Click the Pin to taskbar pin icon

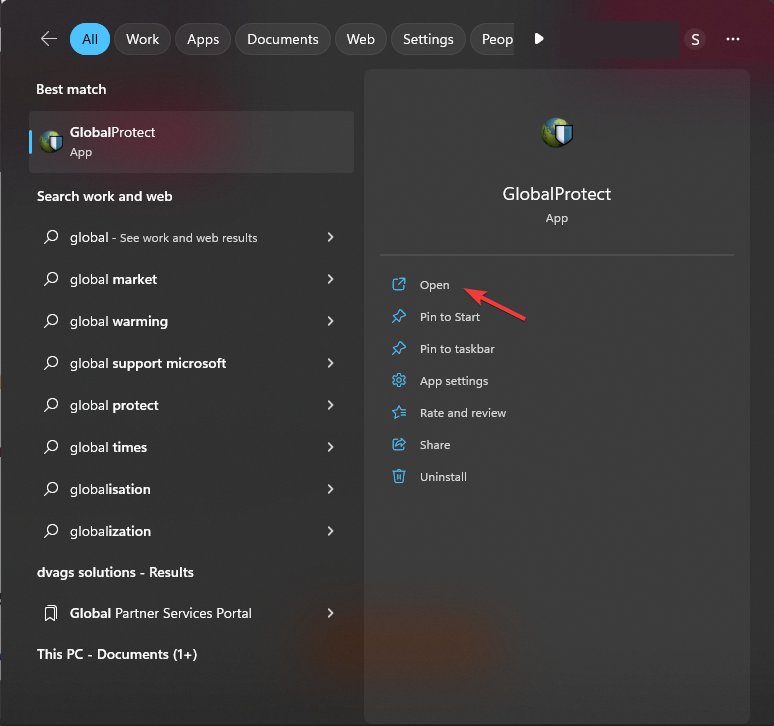pyautogui.click(x=399, y=348)
